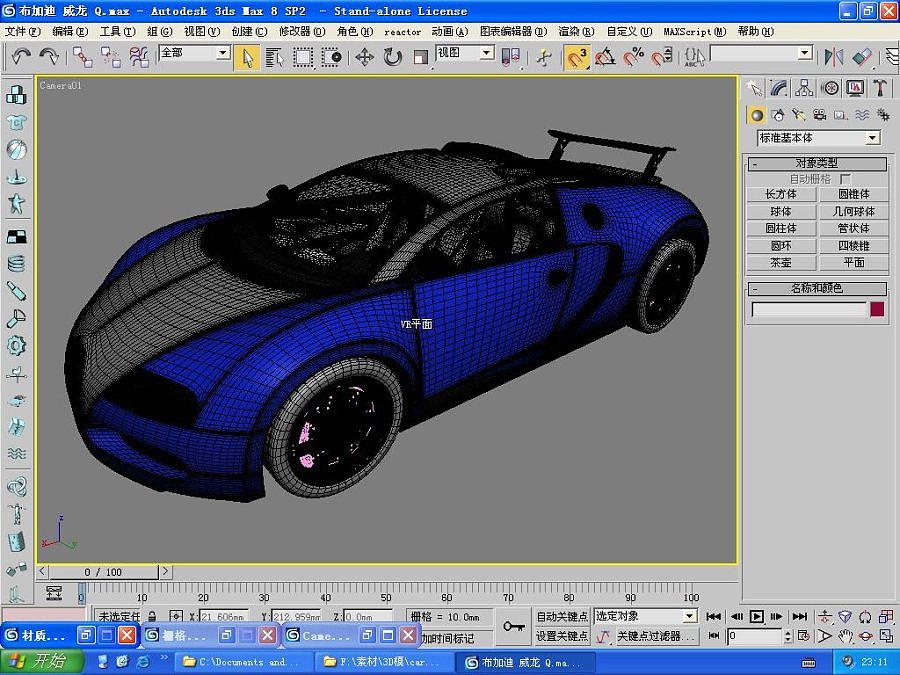Activate the Select and Link tool

[83, 57]
